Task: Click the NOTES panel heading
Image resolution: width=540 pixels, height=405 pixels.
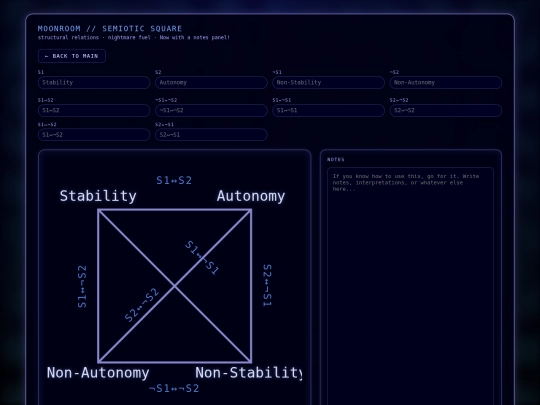Action: pos(336,159)
